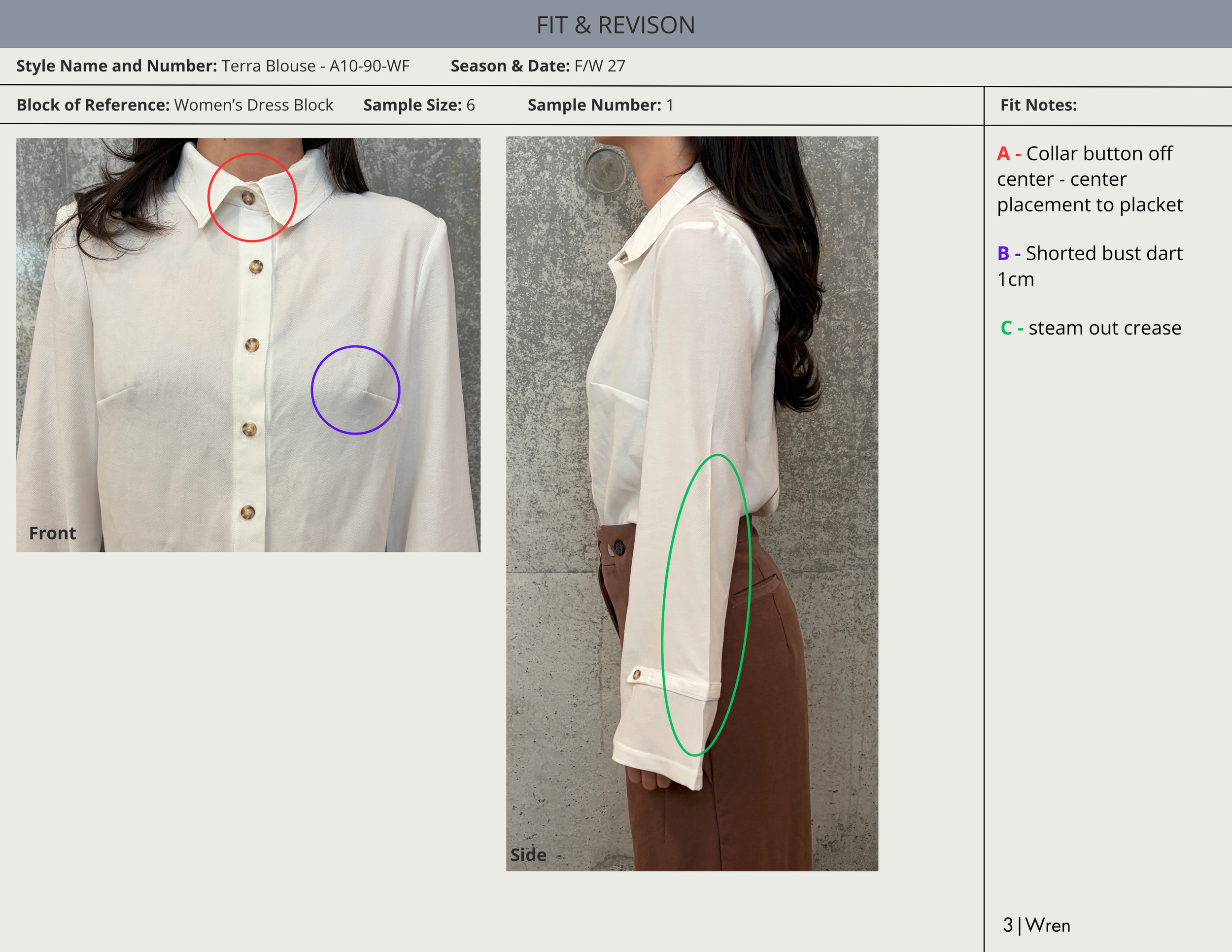Viewport: 1232px width, 952px height.
Task: Click the green letter C marker
Action: (1006, 328)
